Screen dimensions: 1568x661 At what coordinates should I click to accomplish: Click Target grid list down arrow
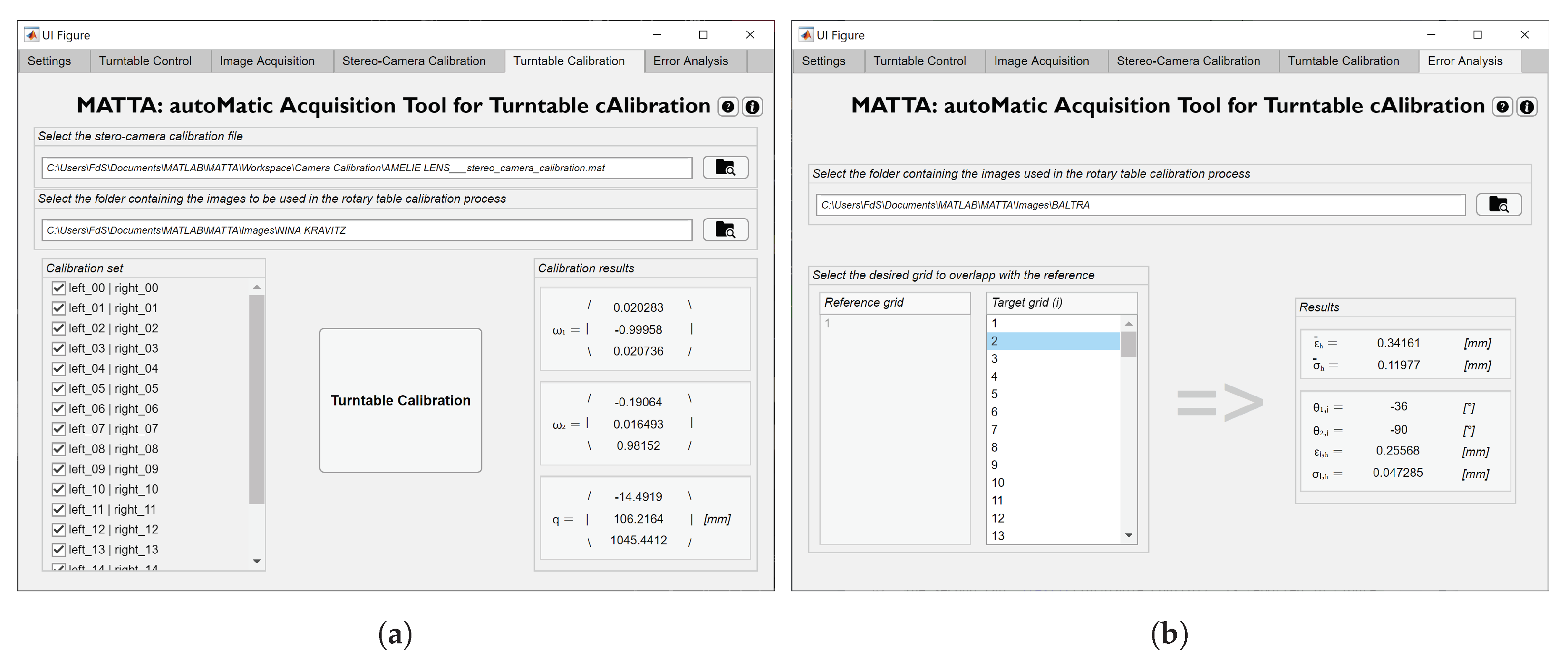pyautogui.click(x=1128, y=536)
